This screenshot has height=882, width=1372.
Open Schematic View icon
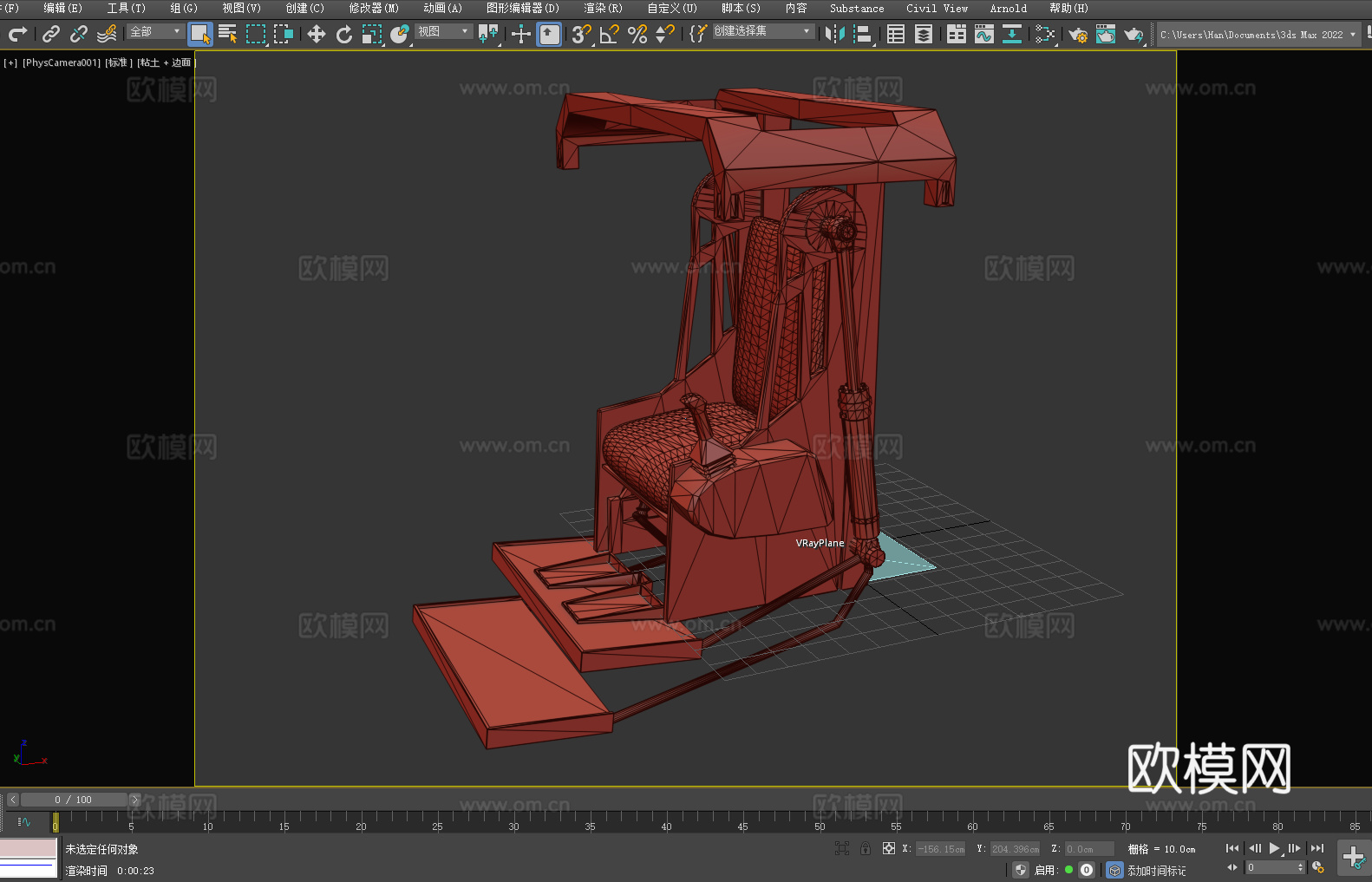click(x=1045, y=34)
